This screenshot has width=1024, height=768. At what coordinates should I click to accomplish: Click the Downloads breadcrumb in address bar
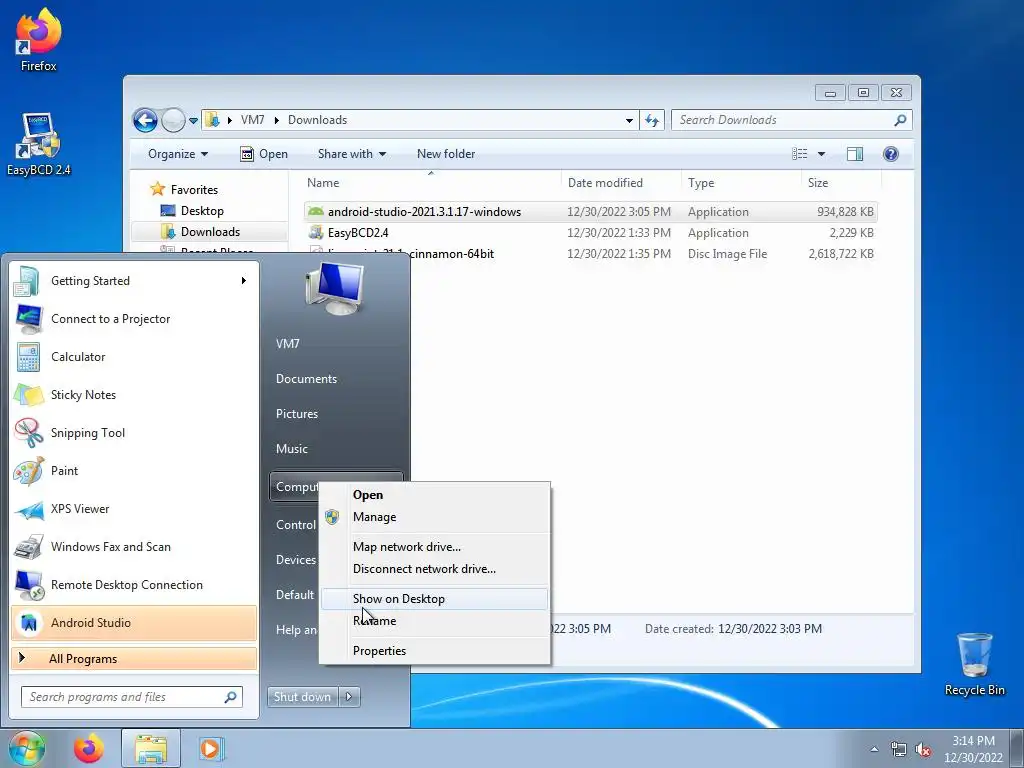click(317, 120)
